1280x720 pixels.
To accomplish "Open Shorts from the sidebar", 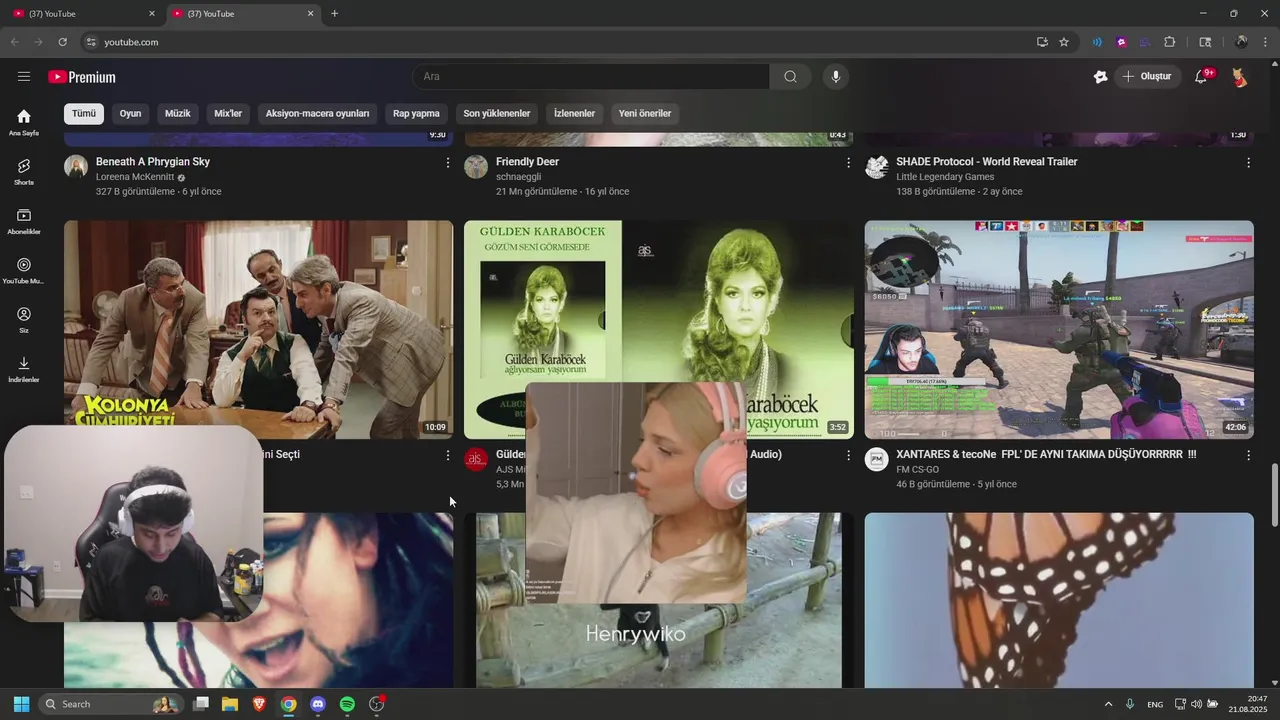I will click(24, 172).
